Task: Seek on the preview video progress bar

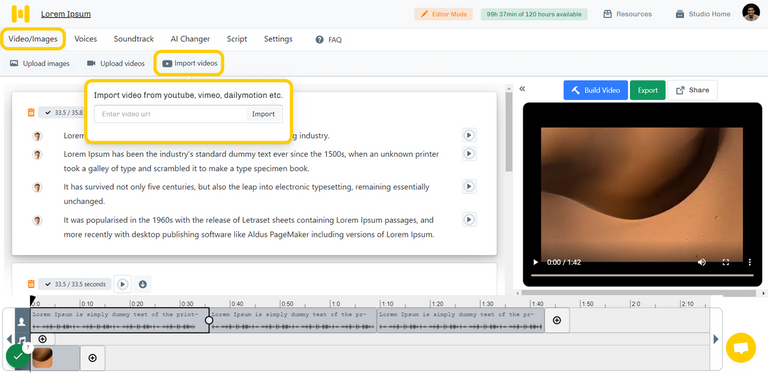Action: pyautogui.click(x=642, y=275)
